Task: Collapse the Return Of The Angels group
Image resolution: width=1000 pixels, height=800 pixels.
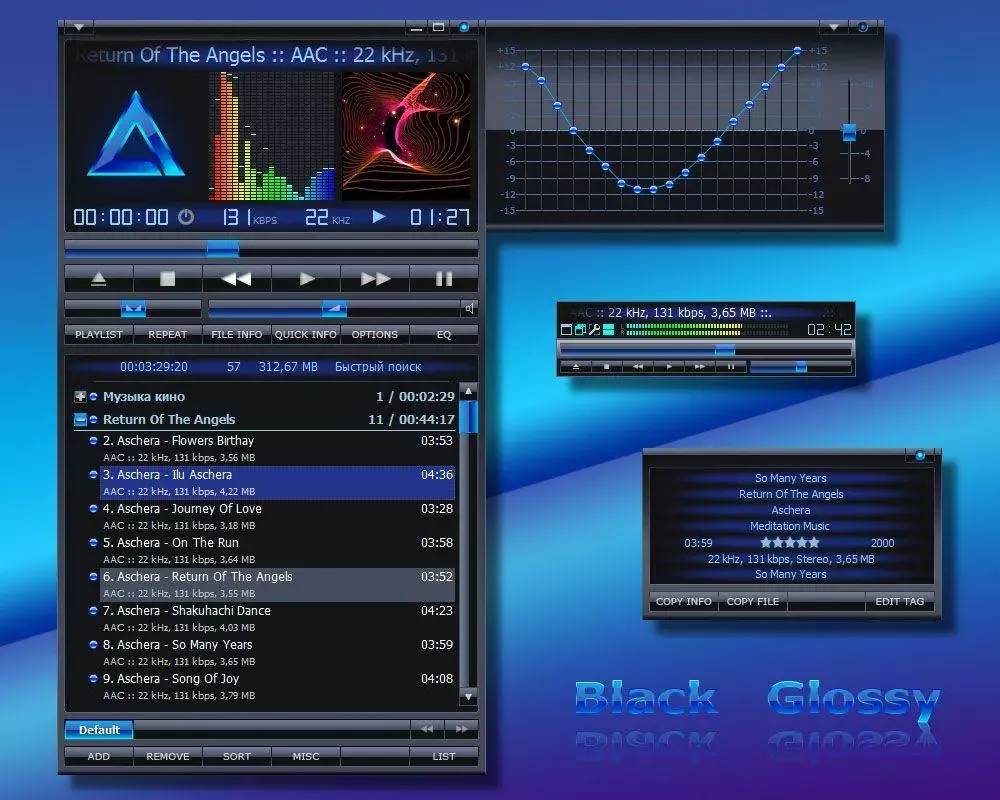Action: click(81, 420)
